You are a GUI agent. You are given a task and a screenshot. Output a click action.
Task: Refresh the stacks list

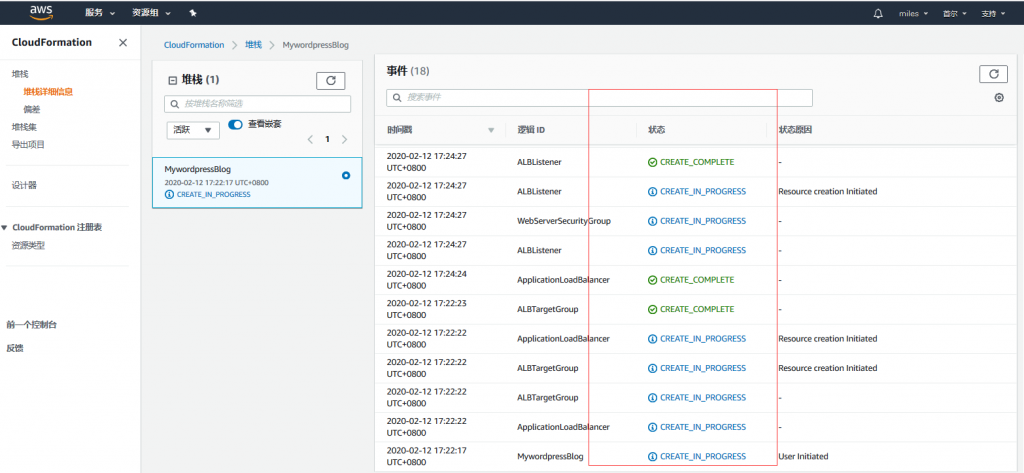pyautogui.click(x=330, y=80)
